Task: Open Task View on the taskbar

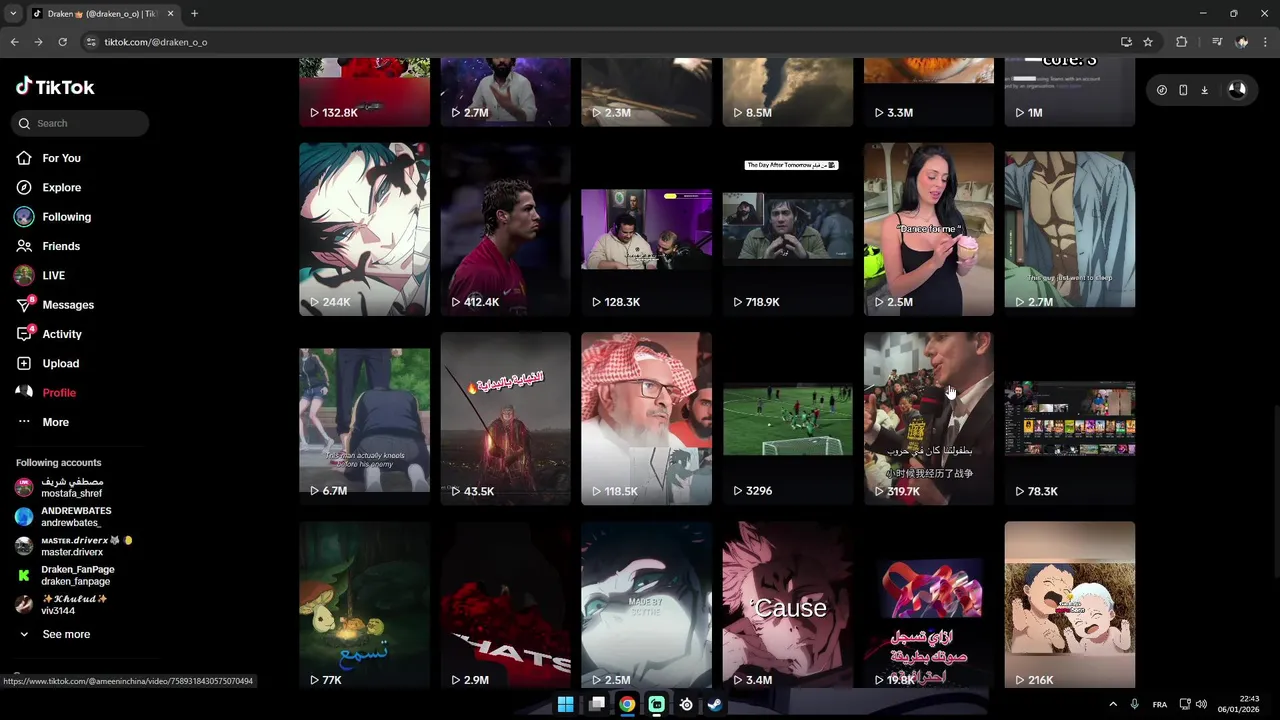Action: 597,704
